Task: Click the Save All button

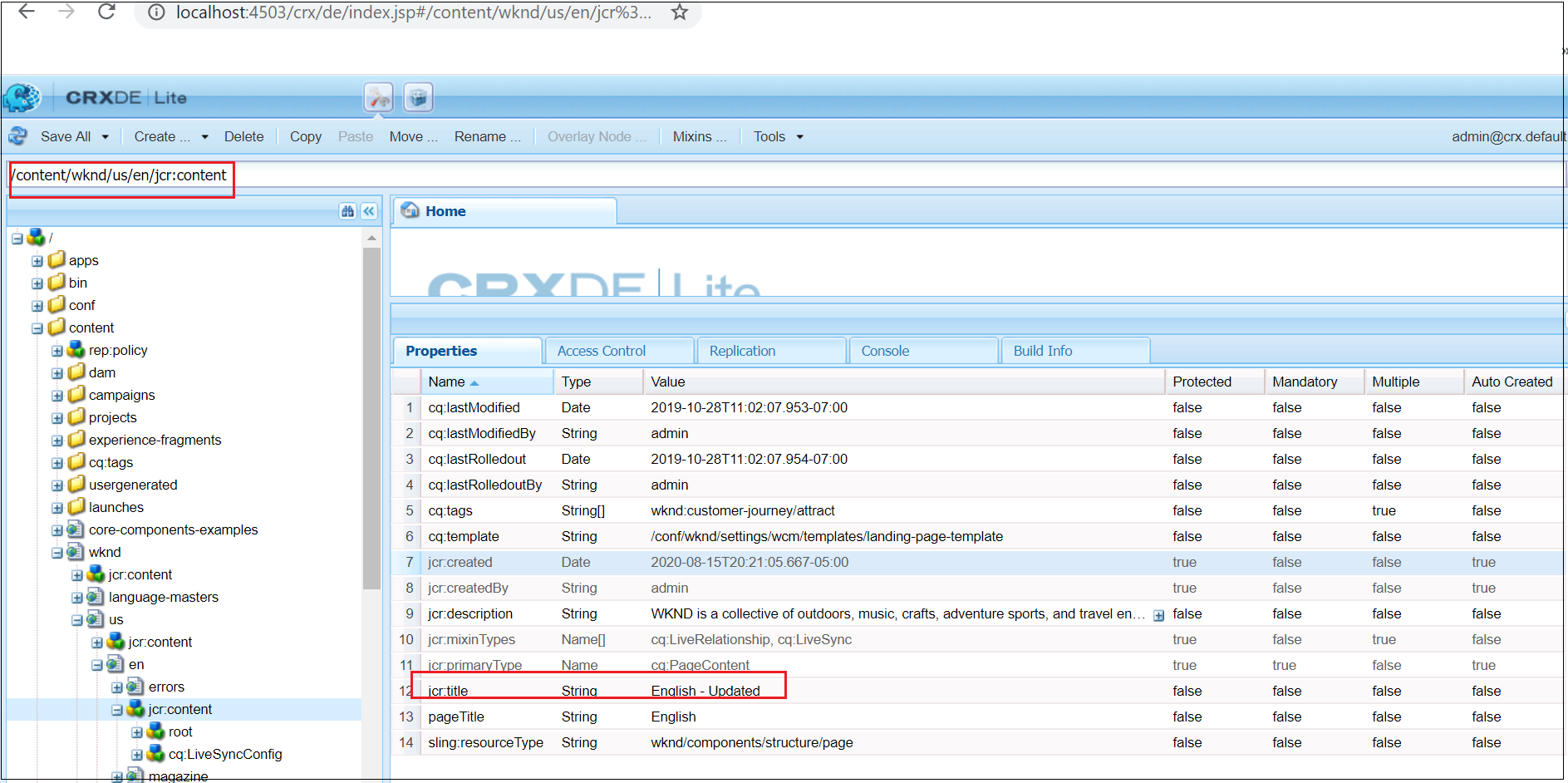Action: [x=66, y=137]
